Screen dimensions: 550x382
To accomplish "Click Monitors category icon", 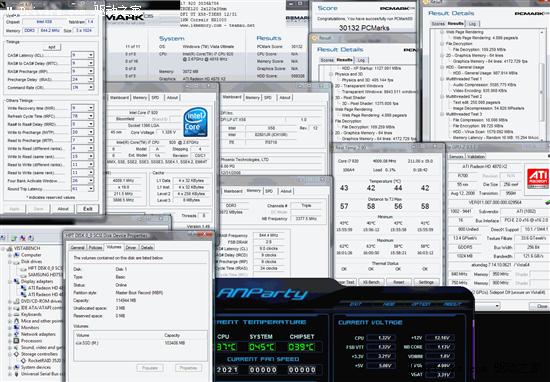I will click(16, 327).
